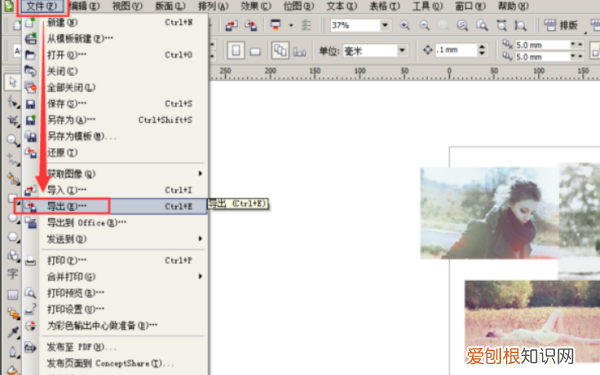600x375 pixels.
Task: Expand 获取图像 (Acquire Image) submenu
Action: pyautogui.click(x=115, y=174)
